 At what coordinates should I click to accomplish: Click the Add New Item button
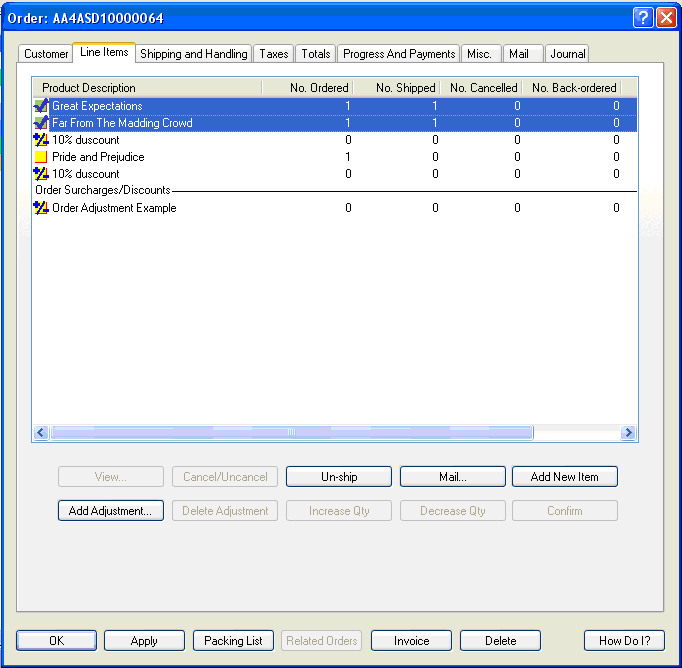point(564,477)
